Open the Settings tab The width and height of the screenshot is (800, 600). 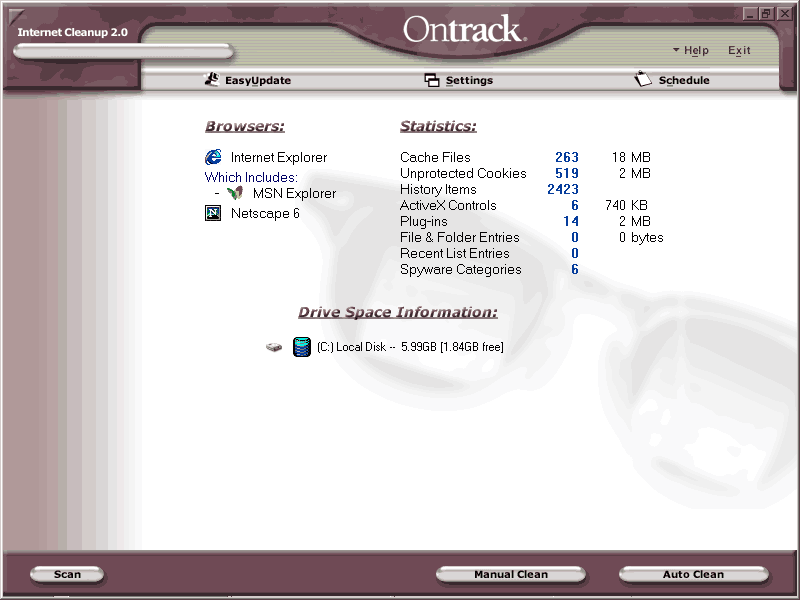point(469,80)
